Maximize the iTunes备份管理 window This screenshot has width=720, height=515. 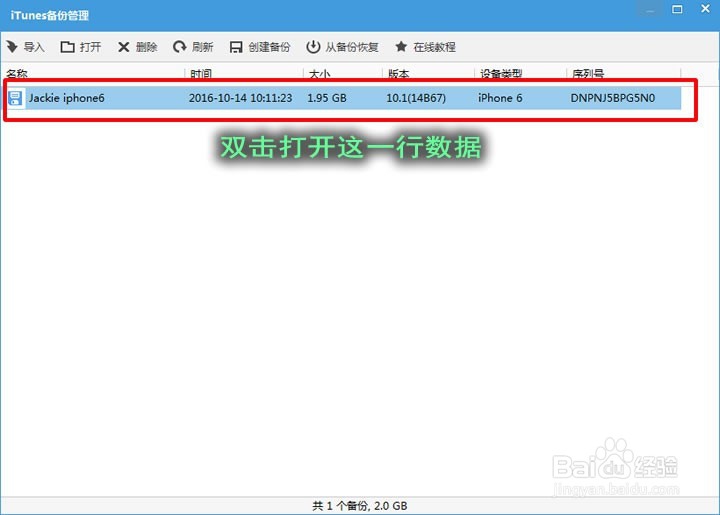tap(677, 9)
